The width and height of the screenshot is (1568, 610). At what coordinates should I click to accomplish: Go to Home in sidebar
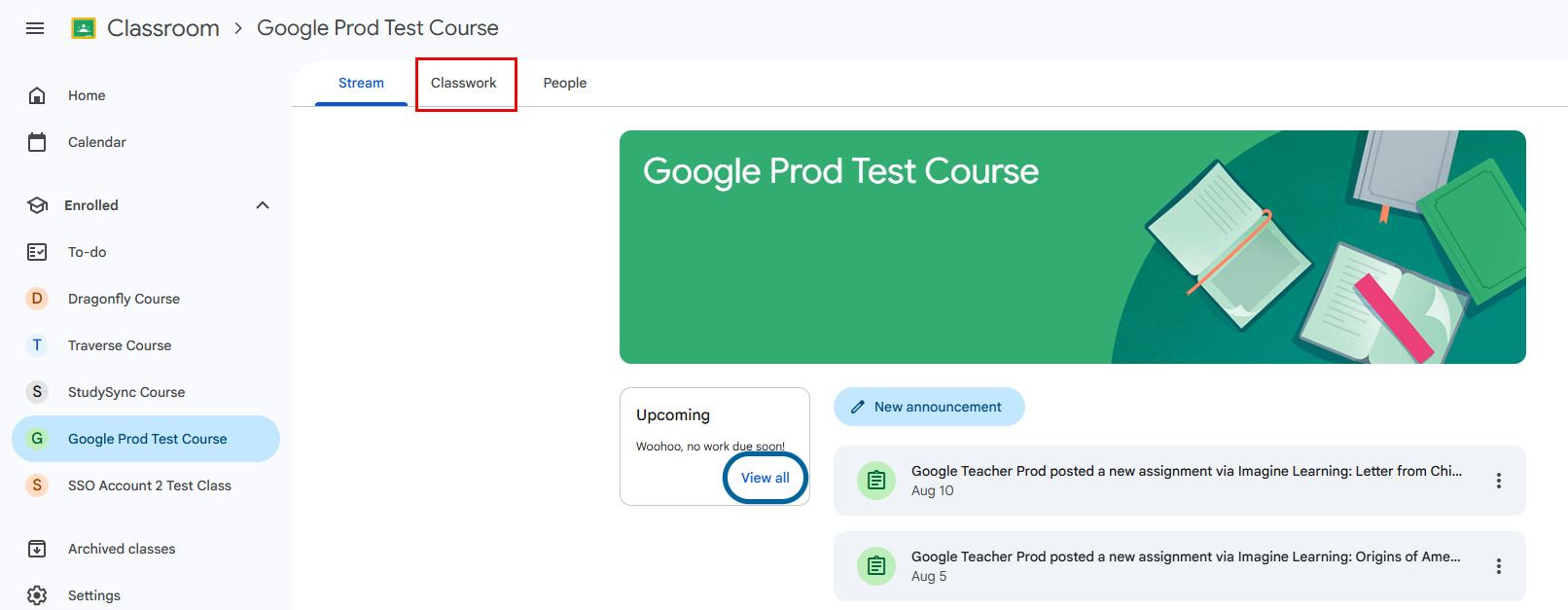[146, 95]
